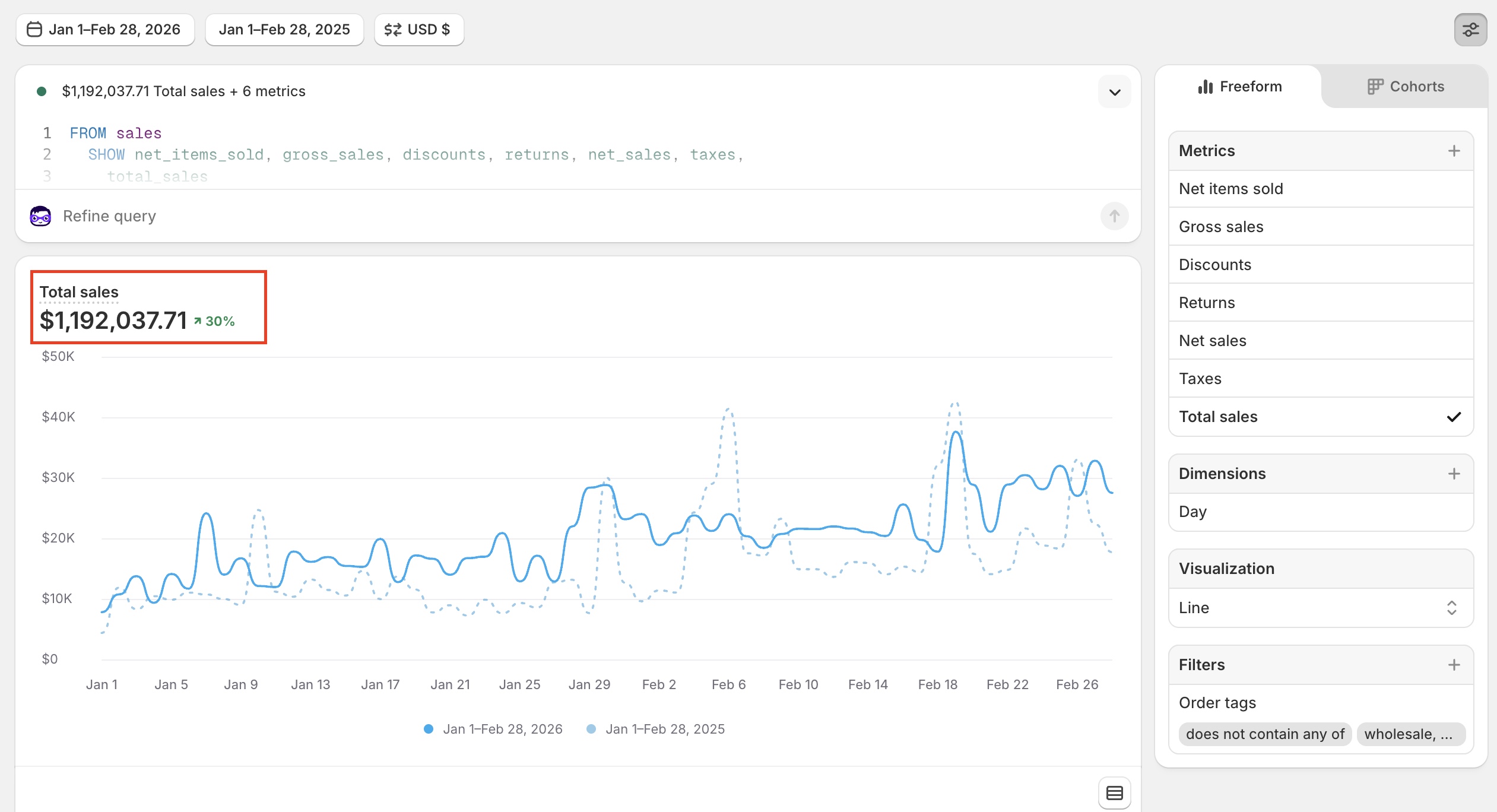
Task: Switch to the Freeform tab
Action: [x=1239, y=87]
